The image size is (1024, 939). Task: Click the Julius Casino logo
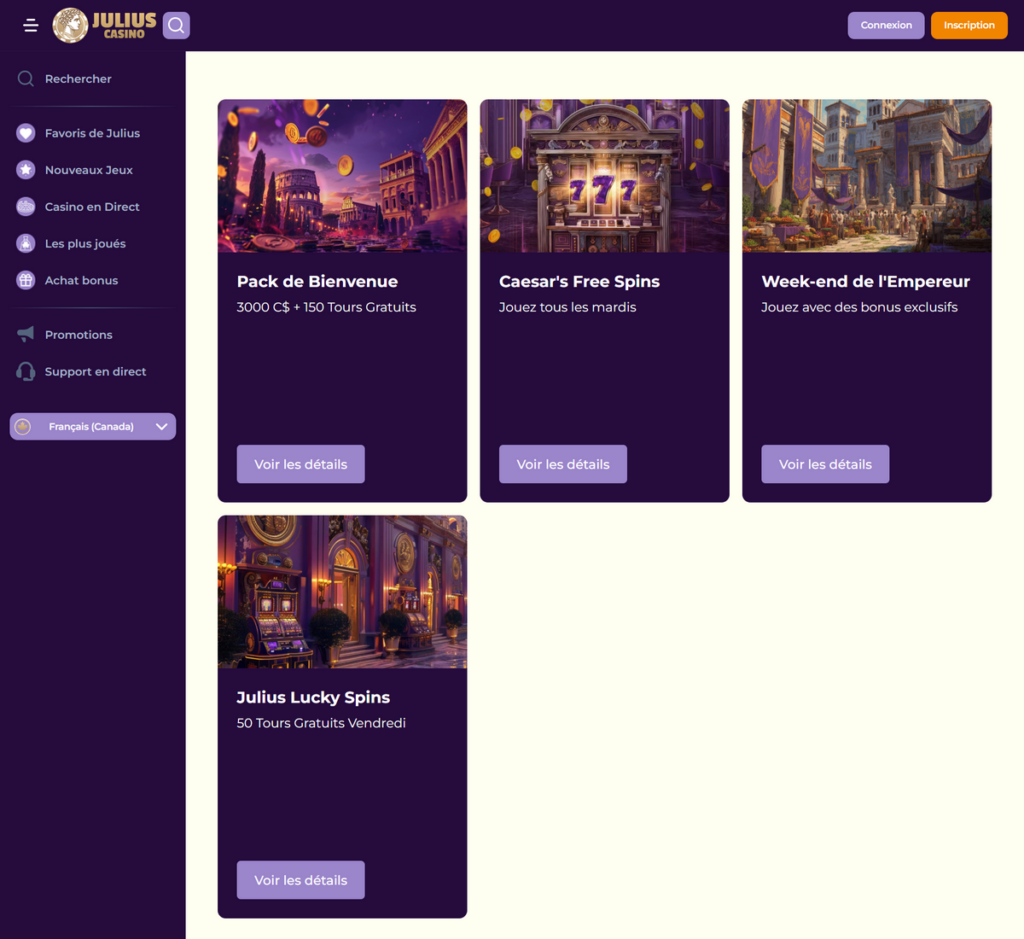[x=105, y=25]
